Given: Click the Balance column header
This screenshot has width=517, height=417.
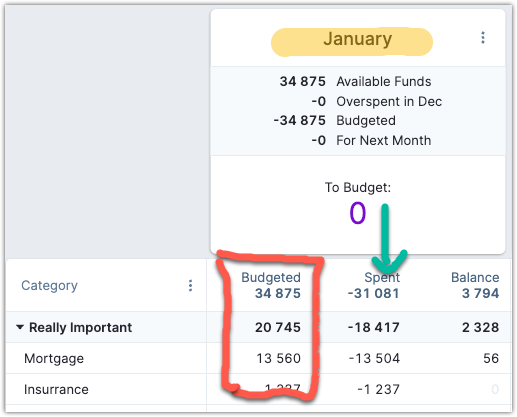Looking at the screenshot, I should pos(475,277).
